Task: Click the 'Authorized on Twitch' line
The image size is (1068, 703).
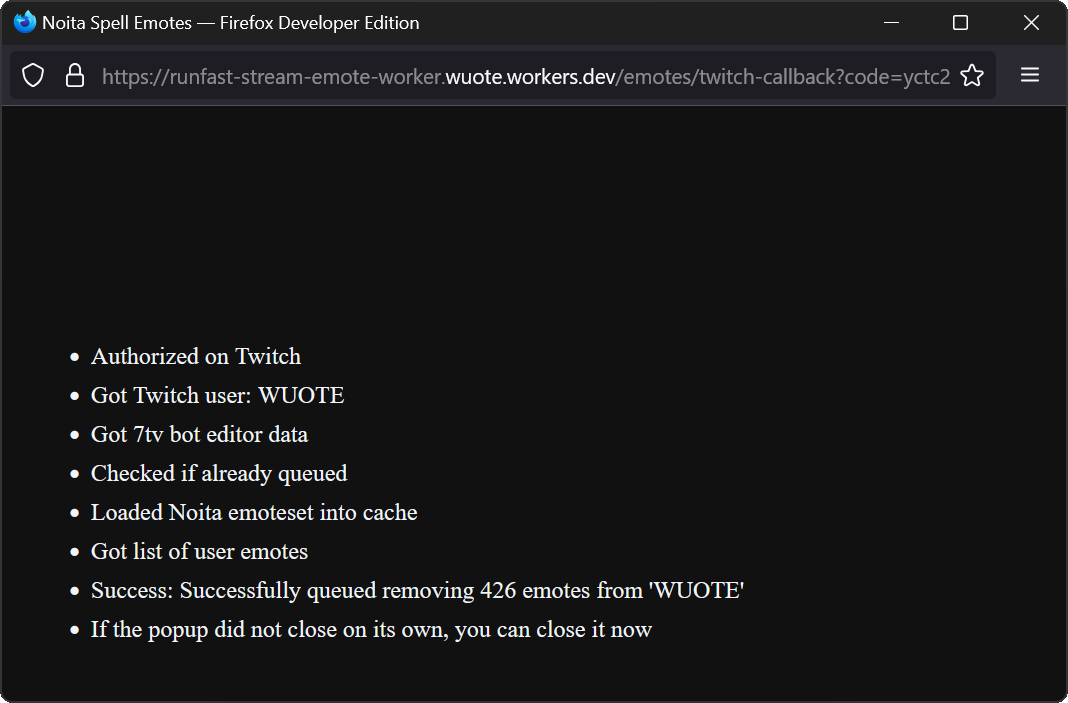Action: click(195, 357)
